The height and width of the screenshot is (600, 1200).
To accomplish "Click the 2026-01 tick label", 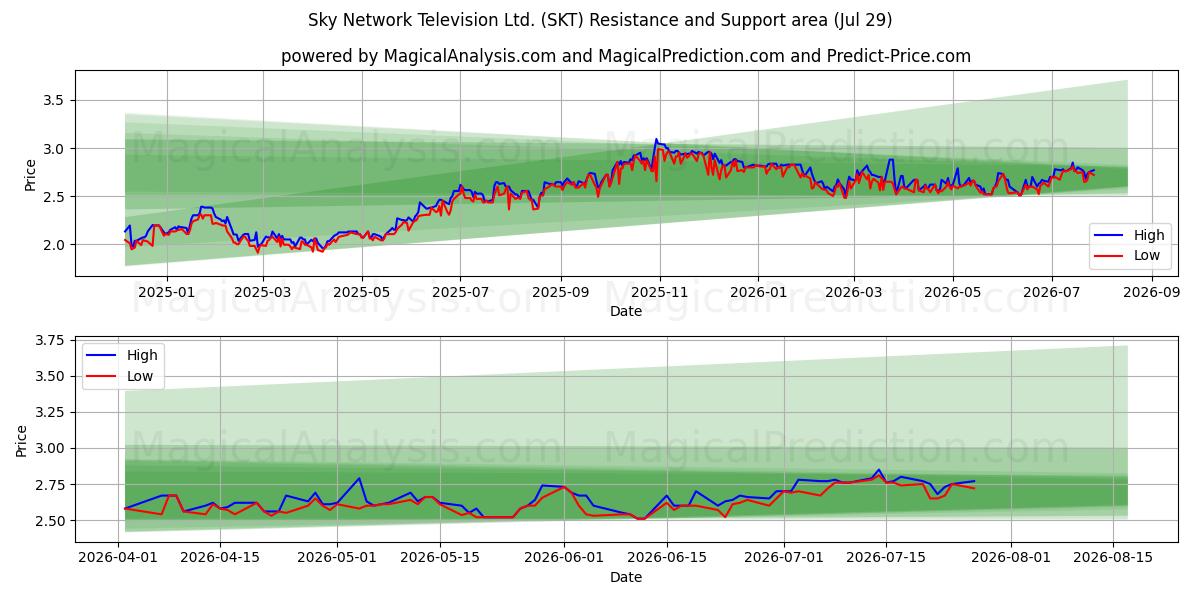I will 757,291.
